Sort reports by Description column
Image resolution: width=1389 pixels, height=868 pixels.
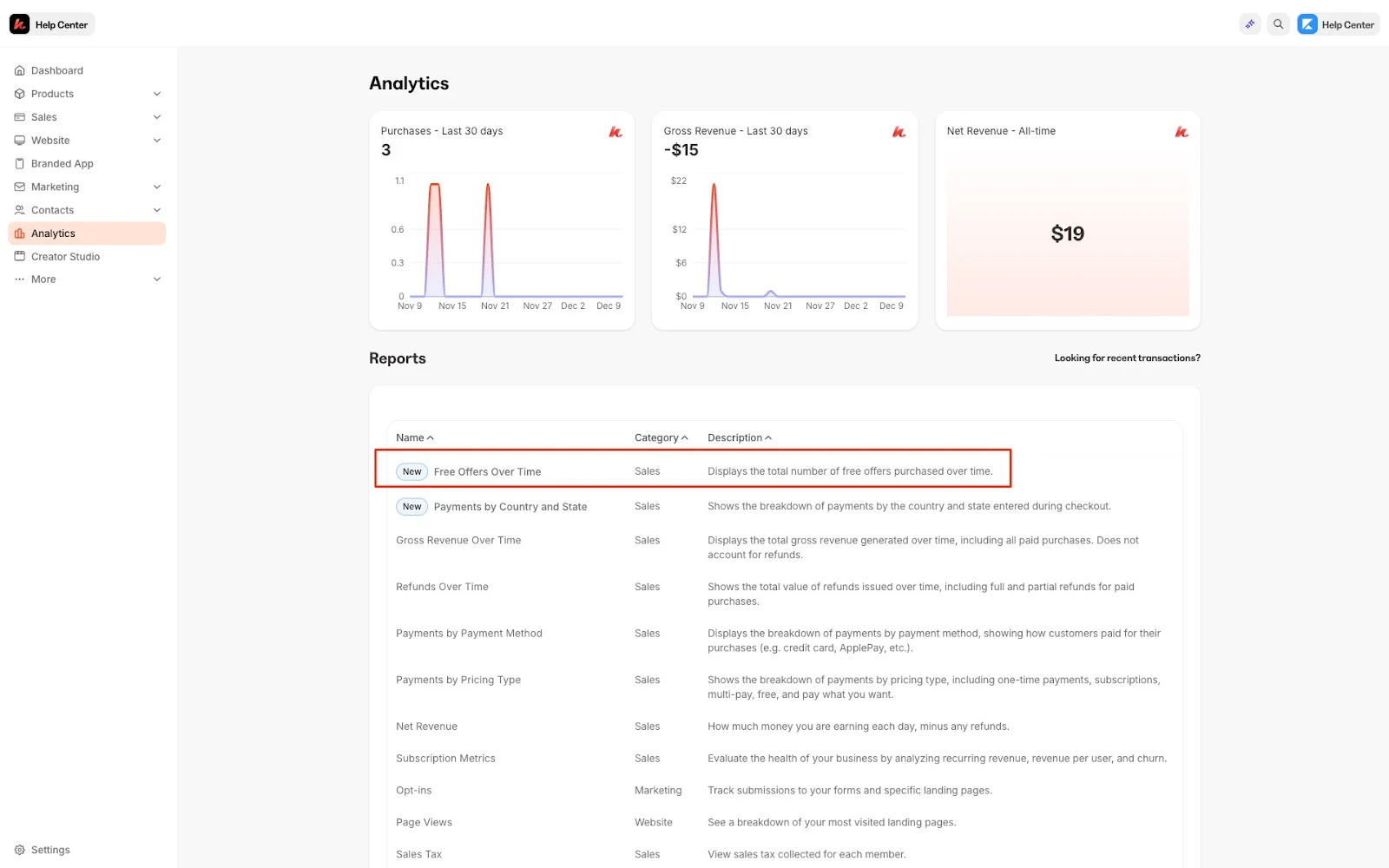[x=739, y=437]
